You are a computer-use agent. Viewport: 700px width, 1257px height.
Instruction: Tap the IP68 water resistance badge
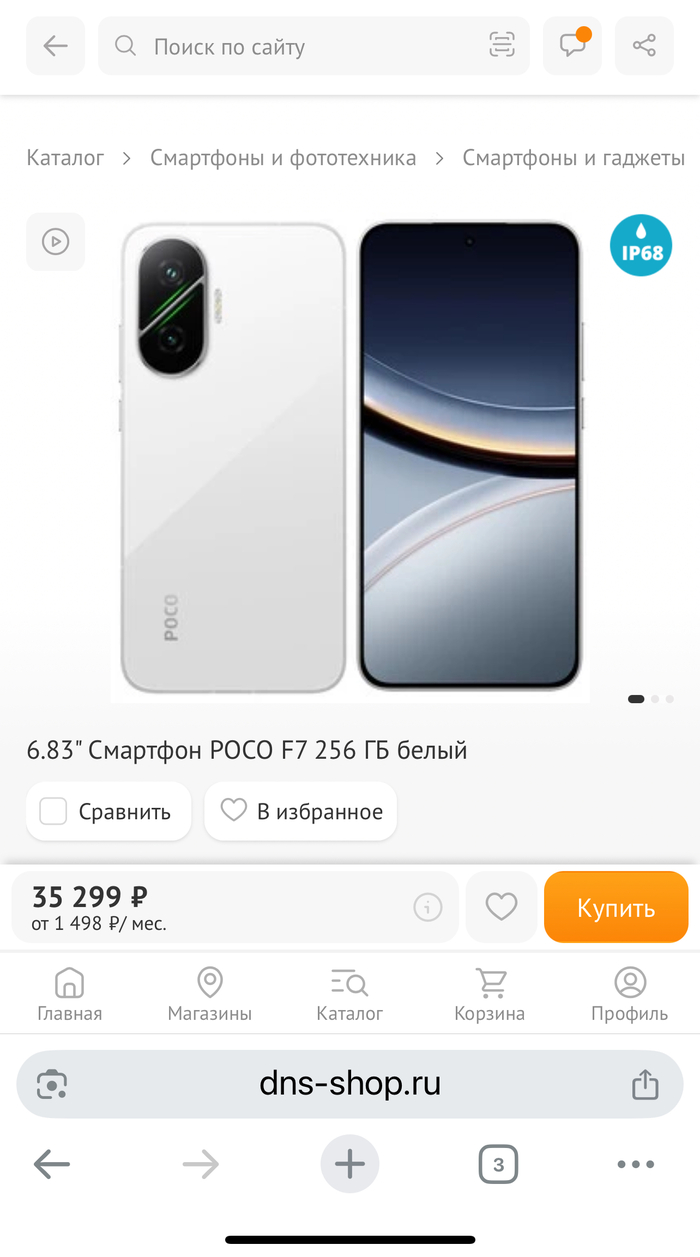(641, 245)
